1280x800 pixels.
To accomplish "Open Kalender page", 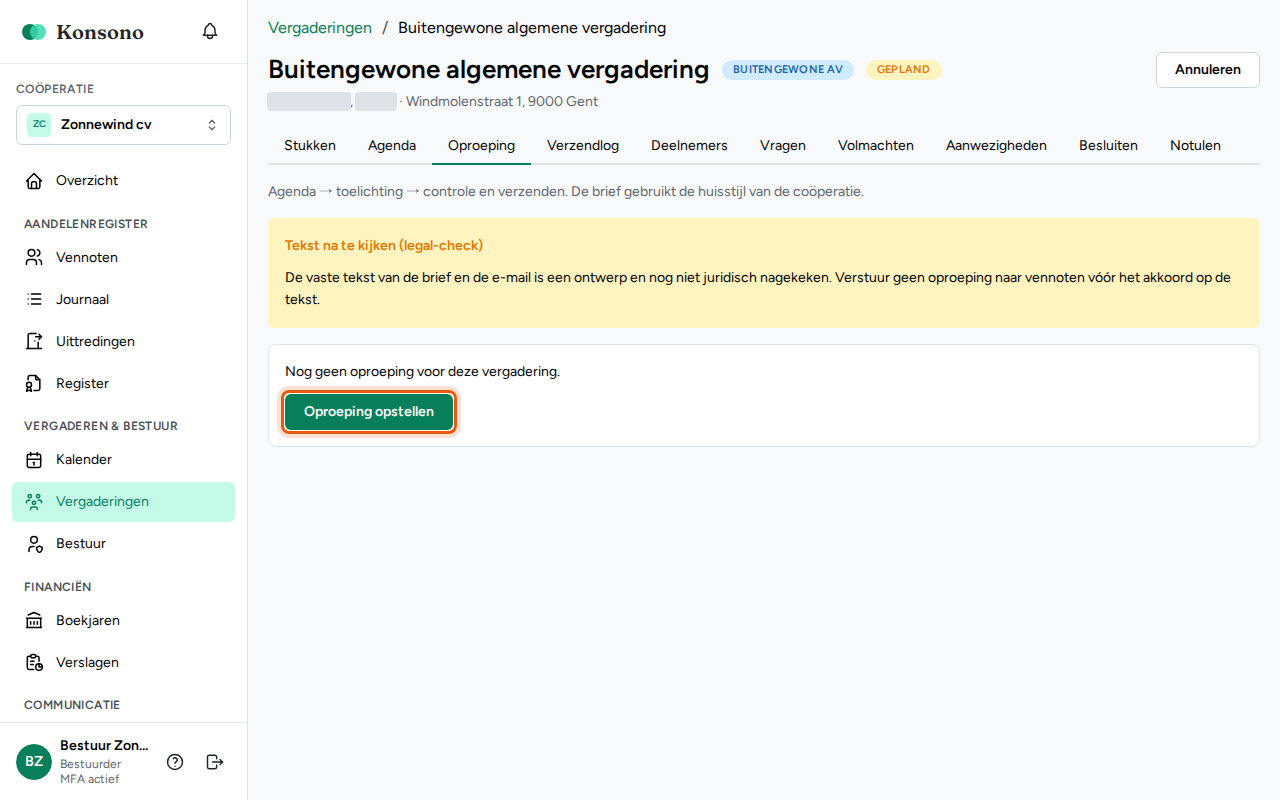I will tap(123, 460).
